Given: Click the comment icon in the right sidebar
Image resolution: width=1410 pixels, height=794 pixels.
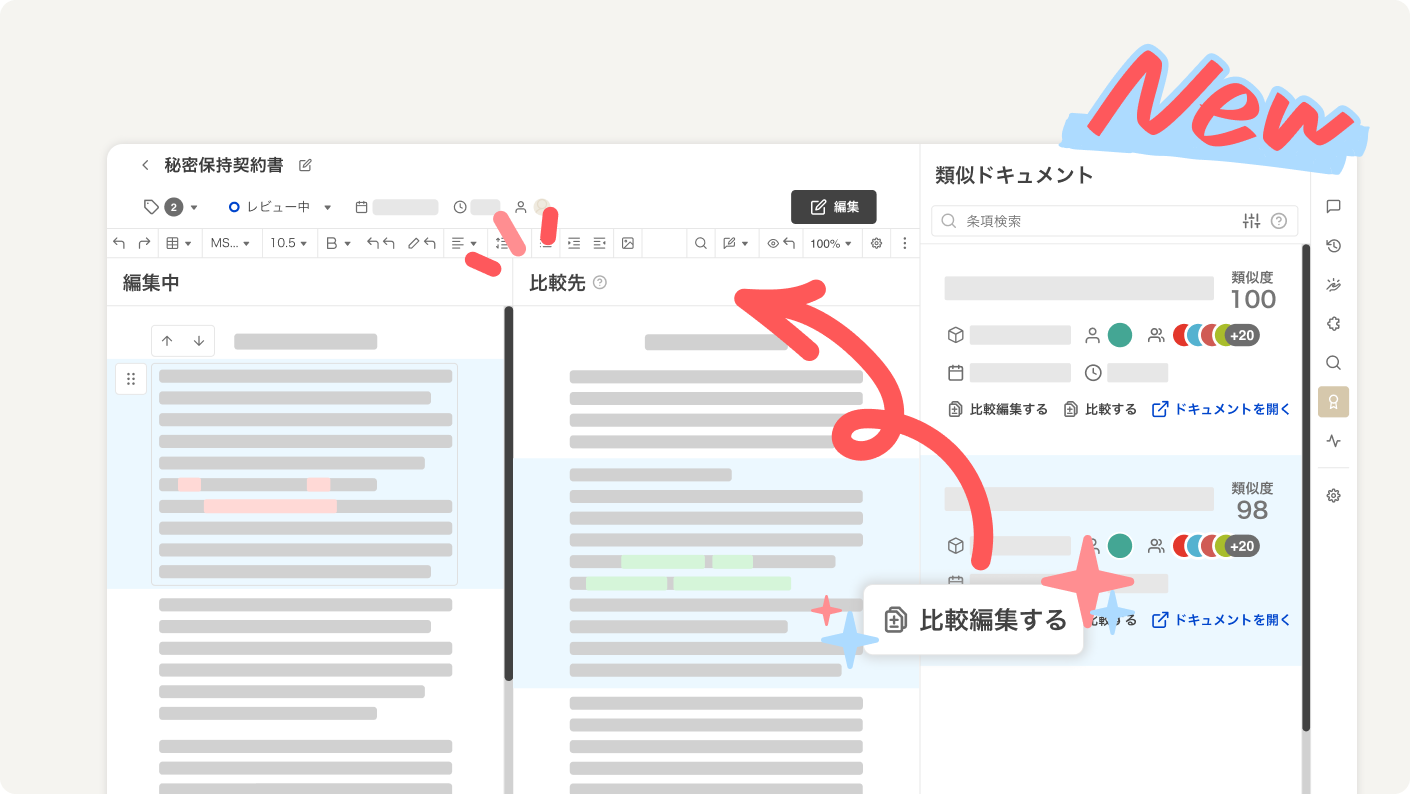Looking at the screenshot, I should point(1333,206).
